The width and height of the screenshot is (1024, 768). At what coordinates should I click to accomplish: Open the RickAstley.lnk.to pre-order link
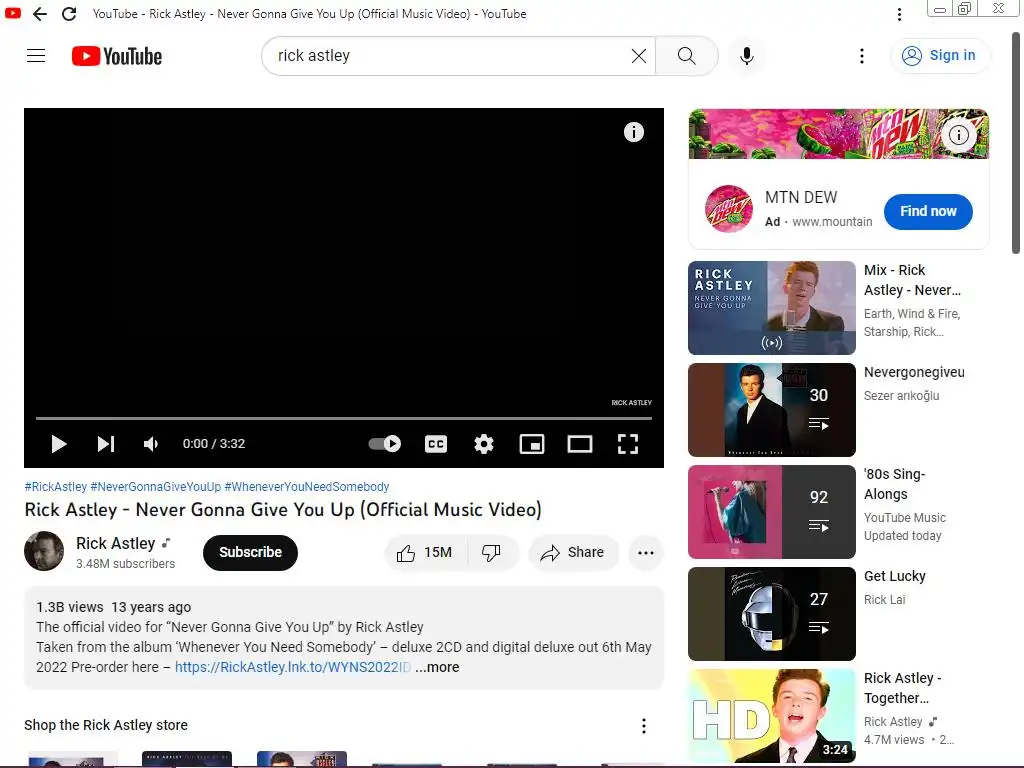click(293, 667)
